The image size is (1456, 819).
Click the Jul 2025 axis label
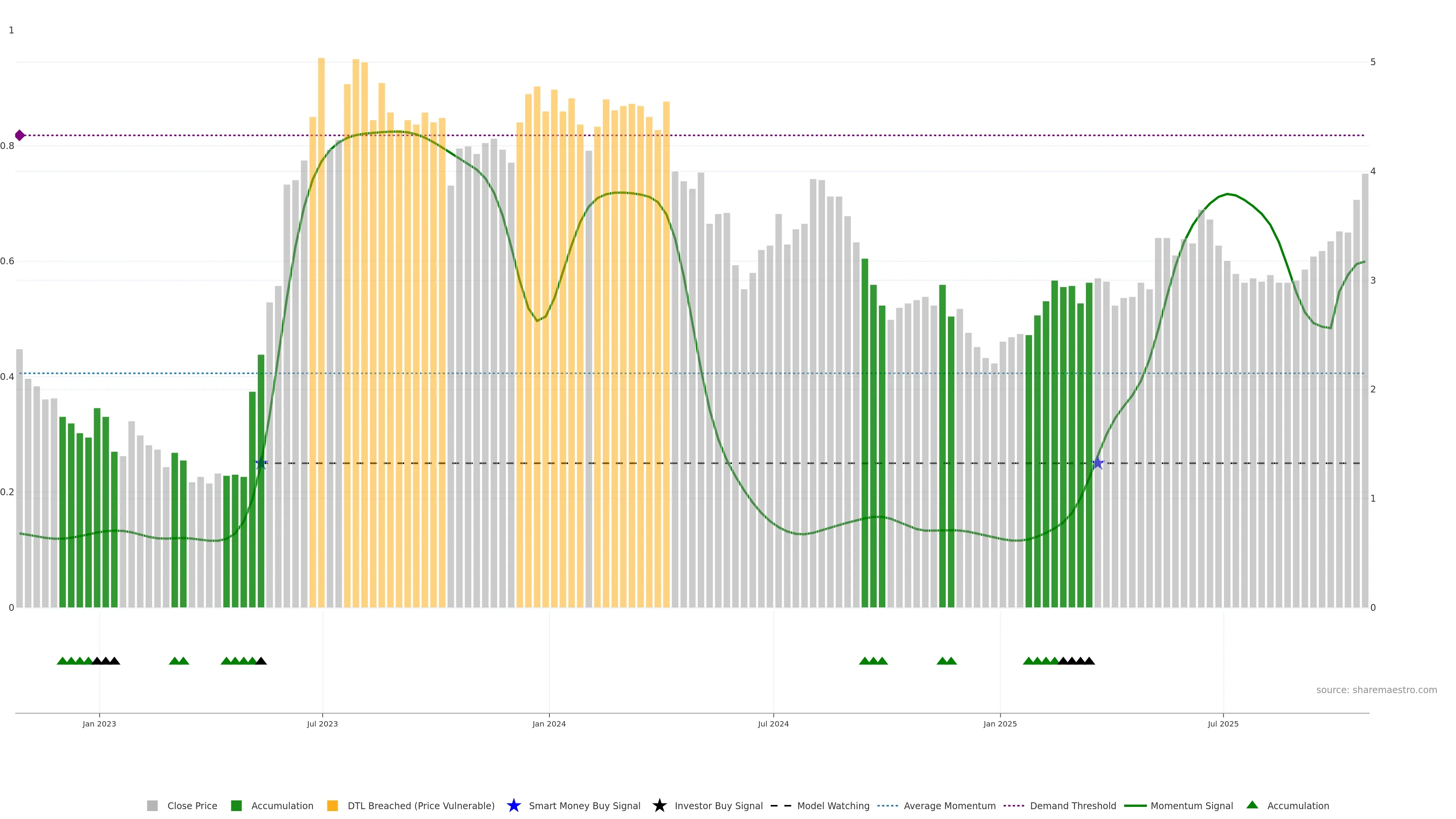point(1223,723)
